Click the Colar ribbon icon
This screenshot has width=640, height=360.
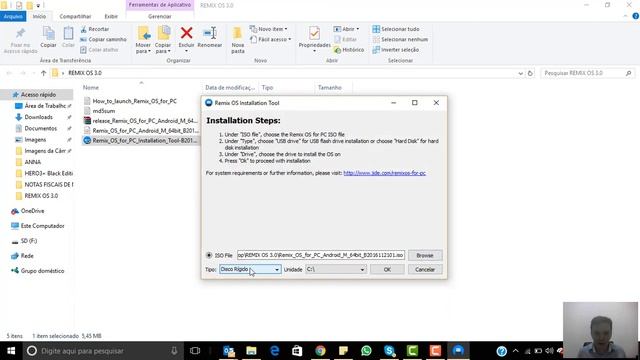click(x=68, y=38)
